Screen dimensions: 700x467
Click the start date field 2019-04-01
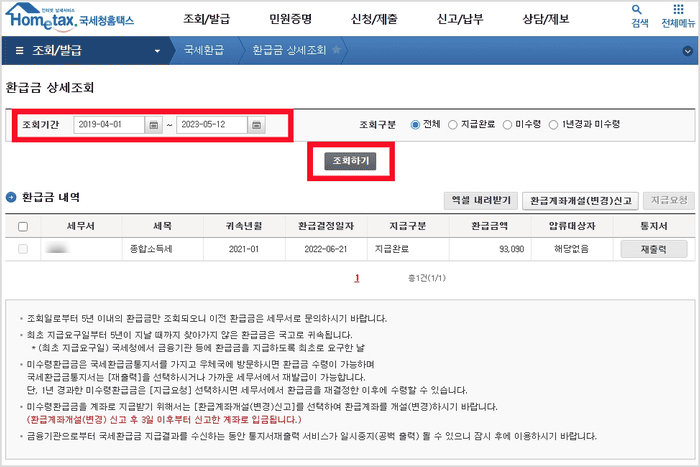click(109, 125)
